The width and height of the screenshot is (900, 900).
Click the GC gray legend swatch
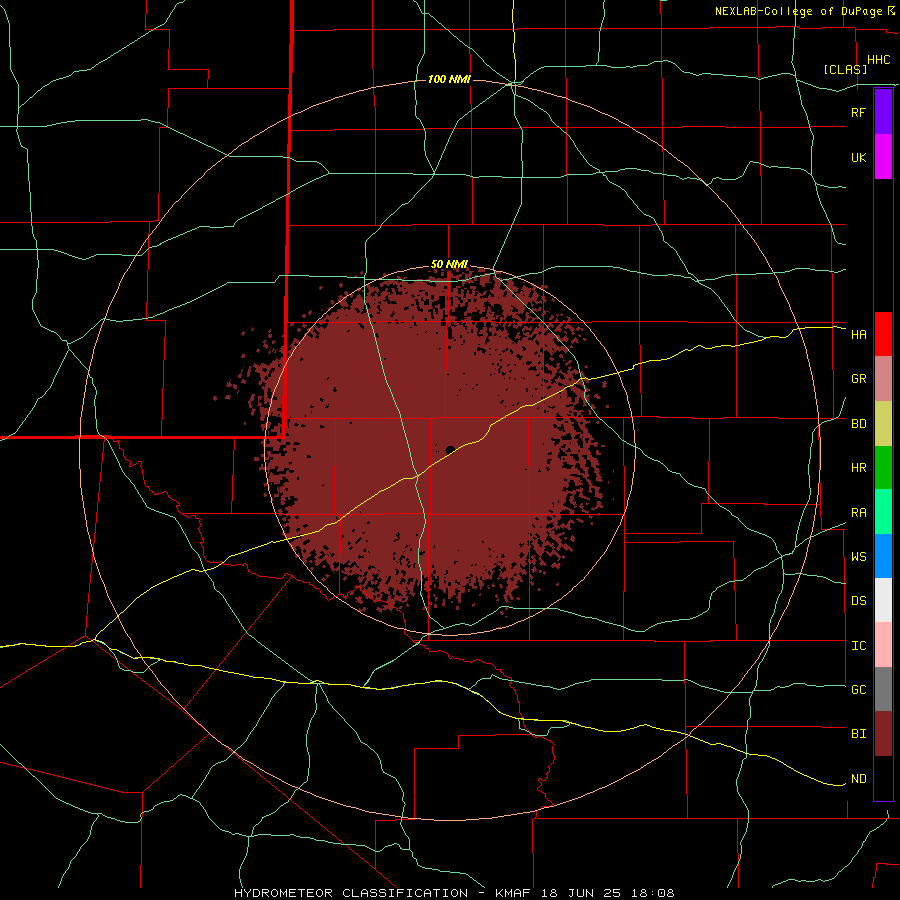[x=883, y=689]
